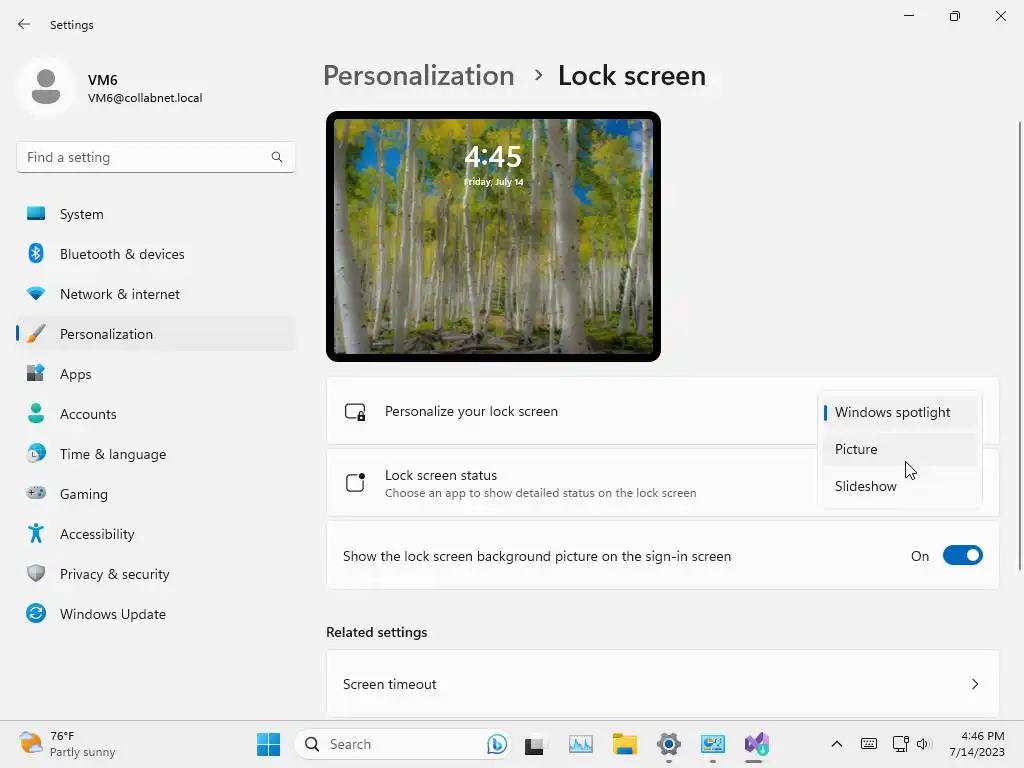This screenshot has height=768, width=1024.
Task: Click the Related settings heading
Action: (x=377, y=632)
